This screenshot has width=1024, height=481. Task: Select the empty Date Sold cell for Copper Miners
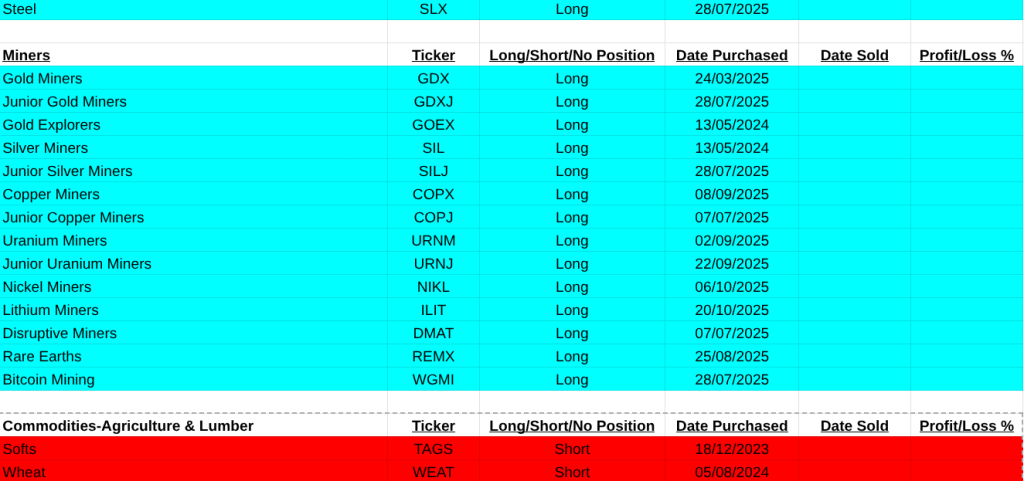(x=854, y=194)
